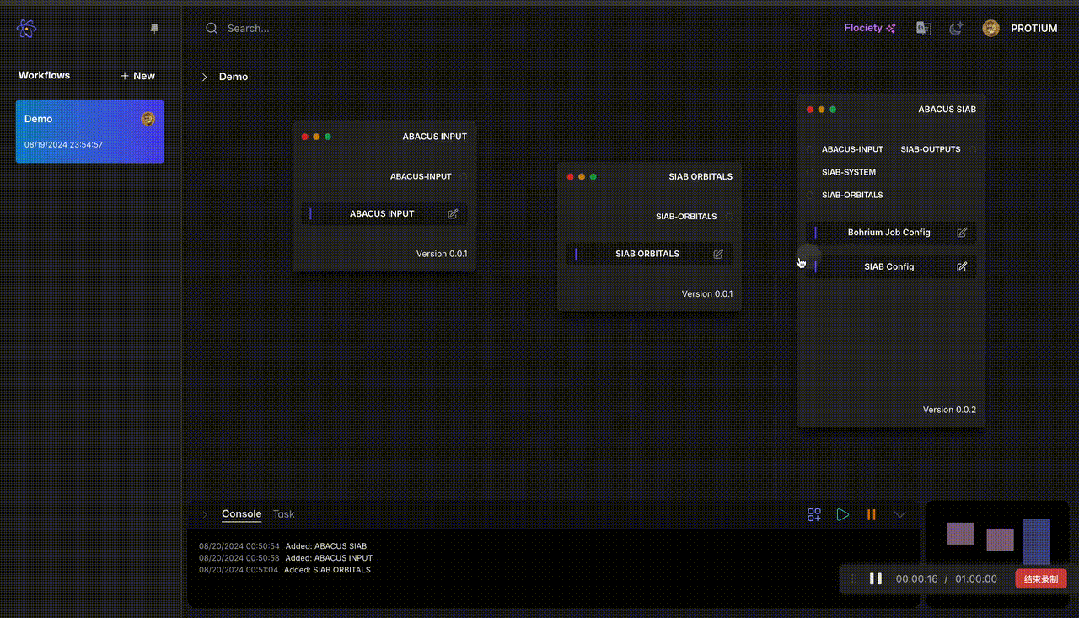This screenshot has height=618, width=1079.
Task: Click the atom logo in the sidebar
Action: coord(26,29)
